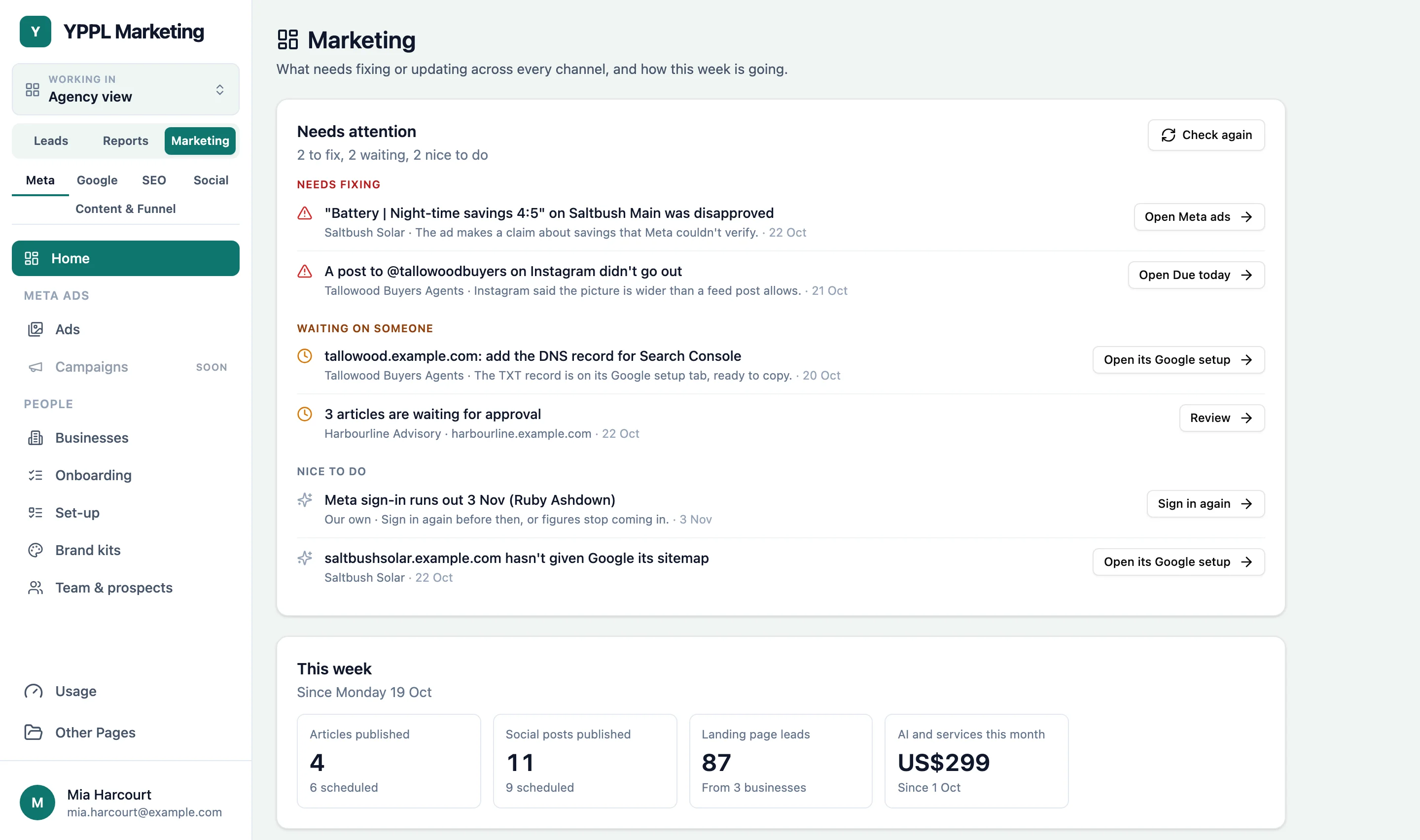Click the arrow in Open Meta ads
The image size is (1420, 840).
pos(1246,217)
